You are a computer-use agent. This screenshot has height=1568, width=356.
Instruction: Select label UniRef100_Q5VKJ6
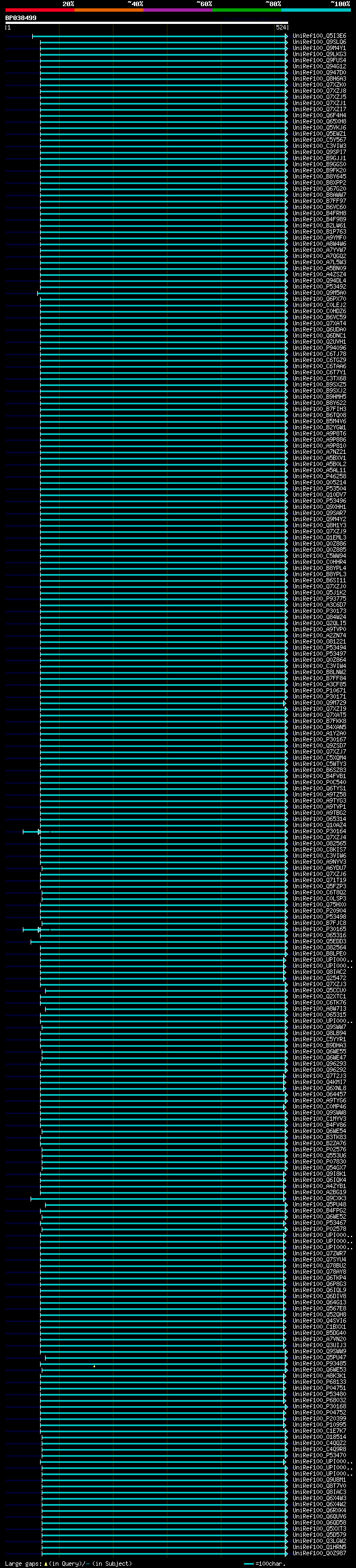319,128
